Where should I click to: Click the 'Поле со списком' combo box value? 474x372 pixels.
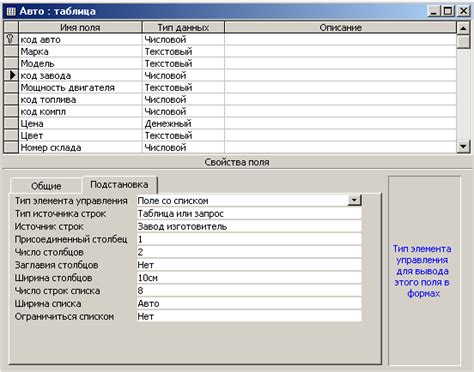242,200
